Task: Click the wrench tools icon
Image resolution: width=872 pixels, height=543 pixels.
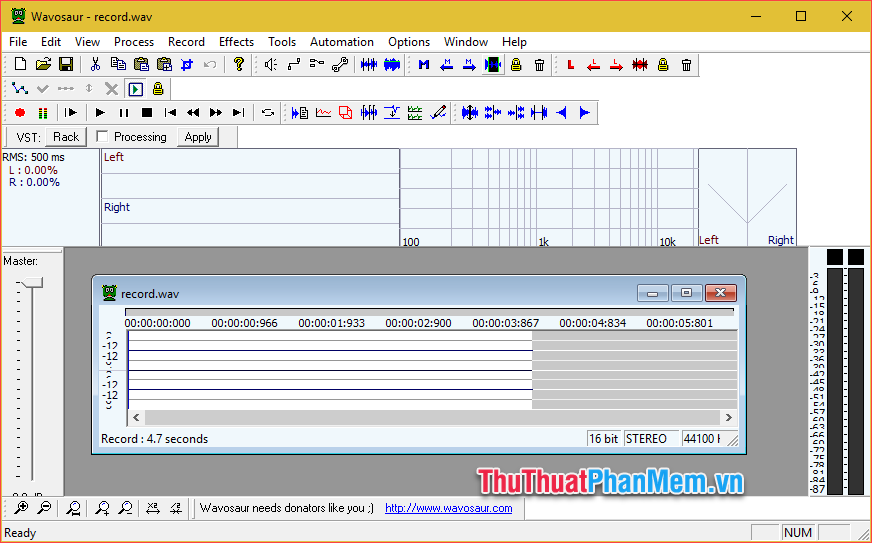Action: click(340, 65)
